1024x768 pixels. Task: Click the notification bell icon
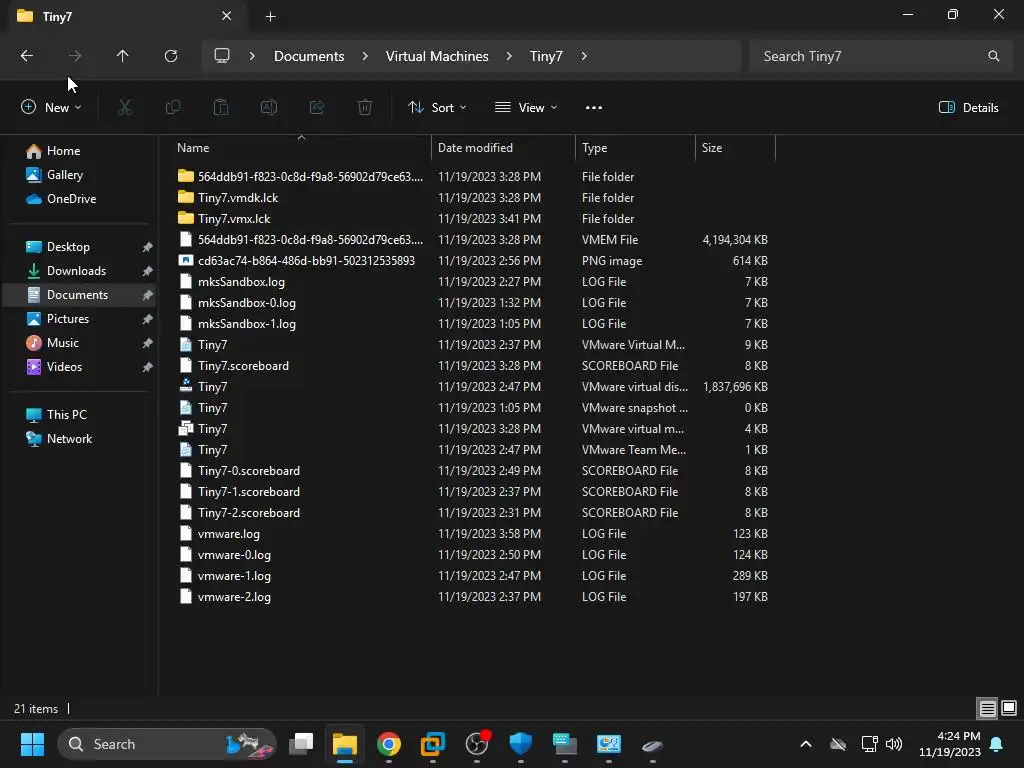point(997,744)
